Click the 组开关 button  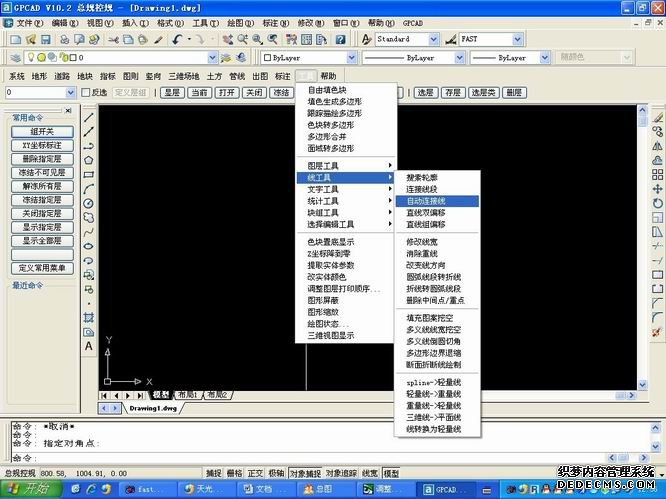tap(42, 132)
